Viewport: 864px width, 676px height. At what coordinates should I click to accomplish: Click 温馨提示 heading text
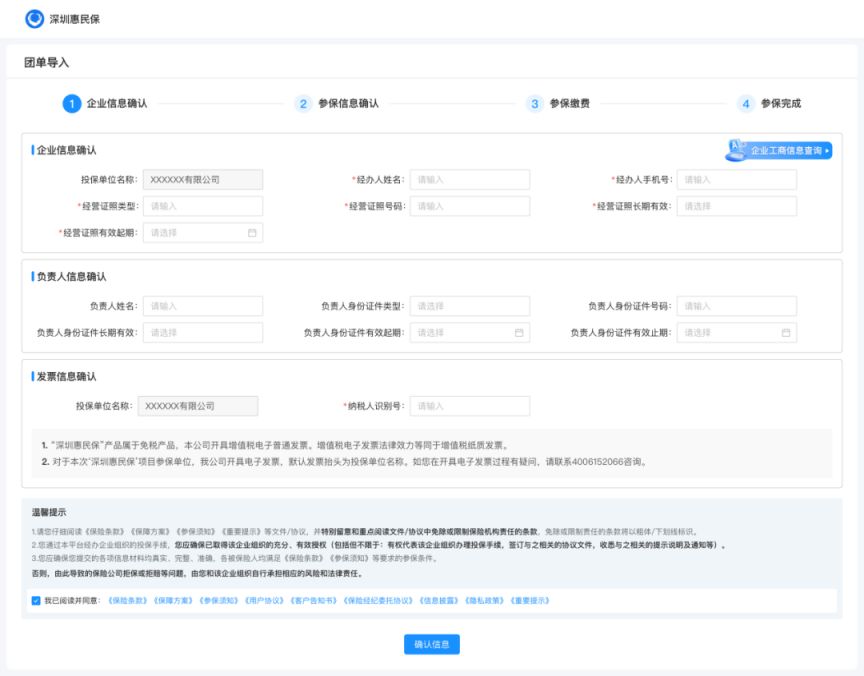click(x=49, y=512)
